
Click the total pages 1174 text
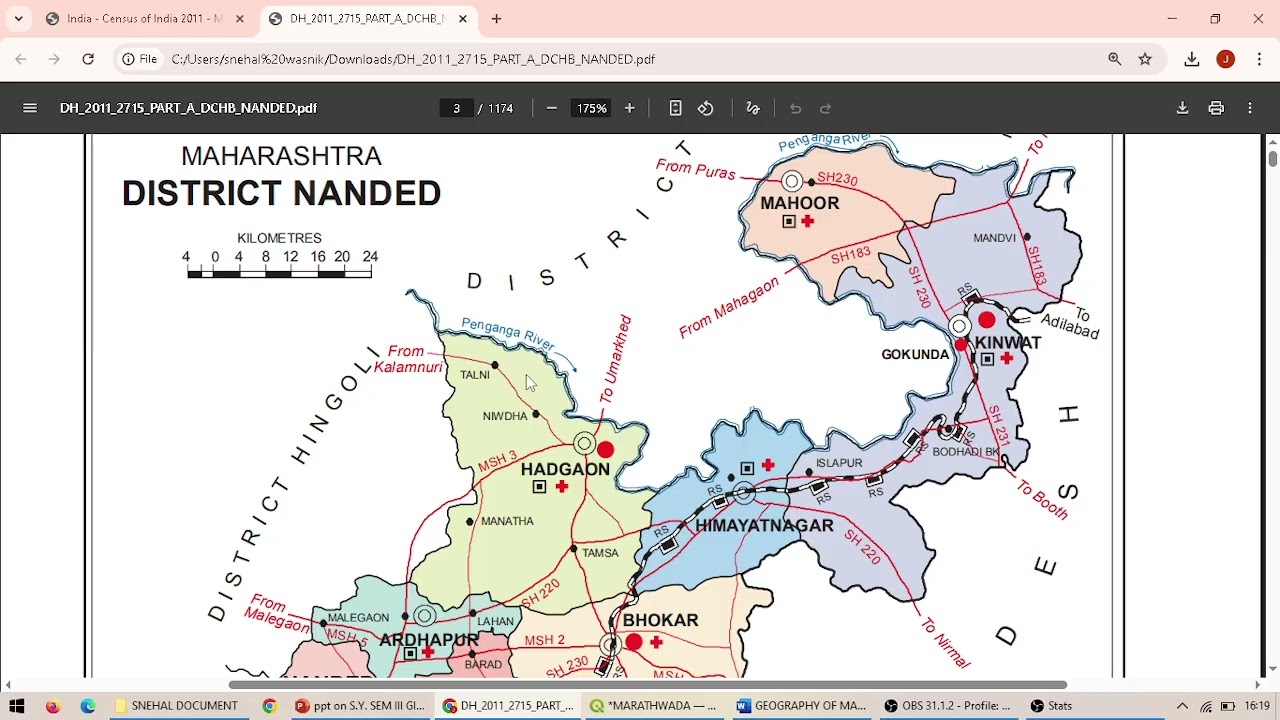500,108
